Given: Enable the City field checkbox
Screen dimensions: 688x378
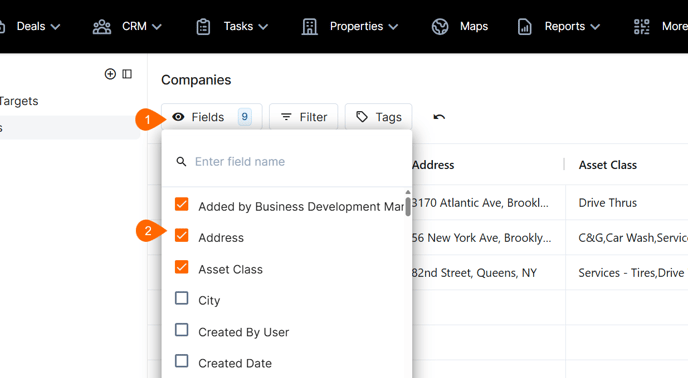Looking at the screenshot, I should [182, 299].
